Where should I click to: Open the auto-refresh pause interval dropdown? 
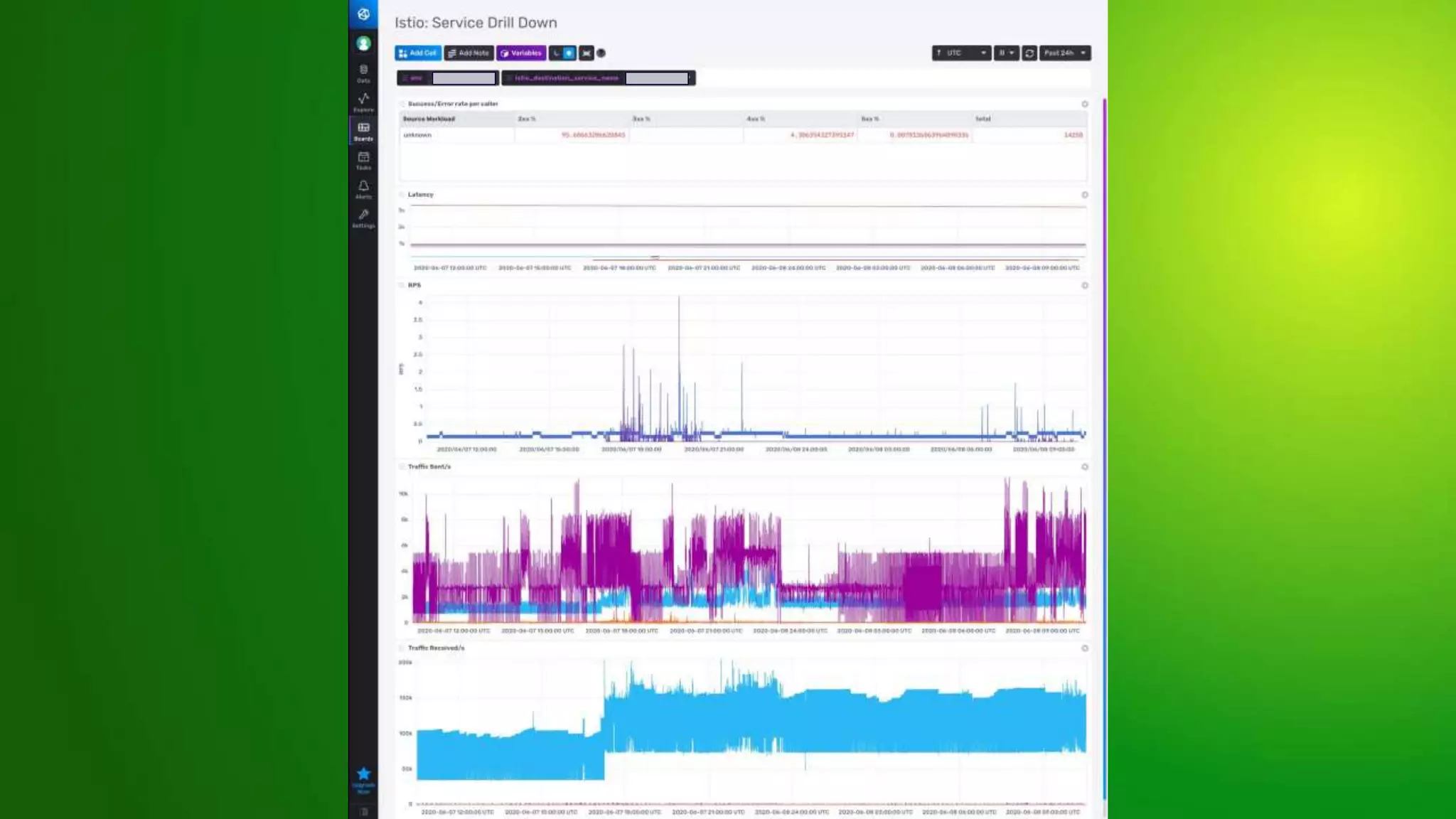1006,53
